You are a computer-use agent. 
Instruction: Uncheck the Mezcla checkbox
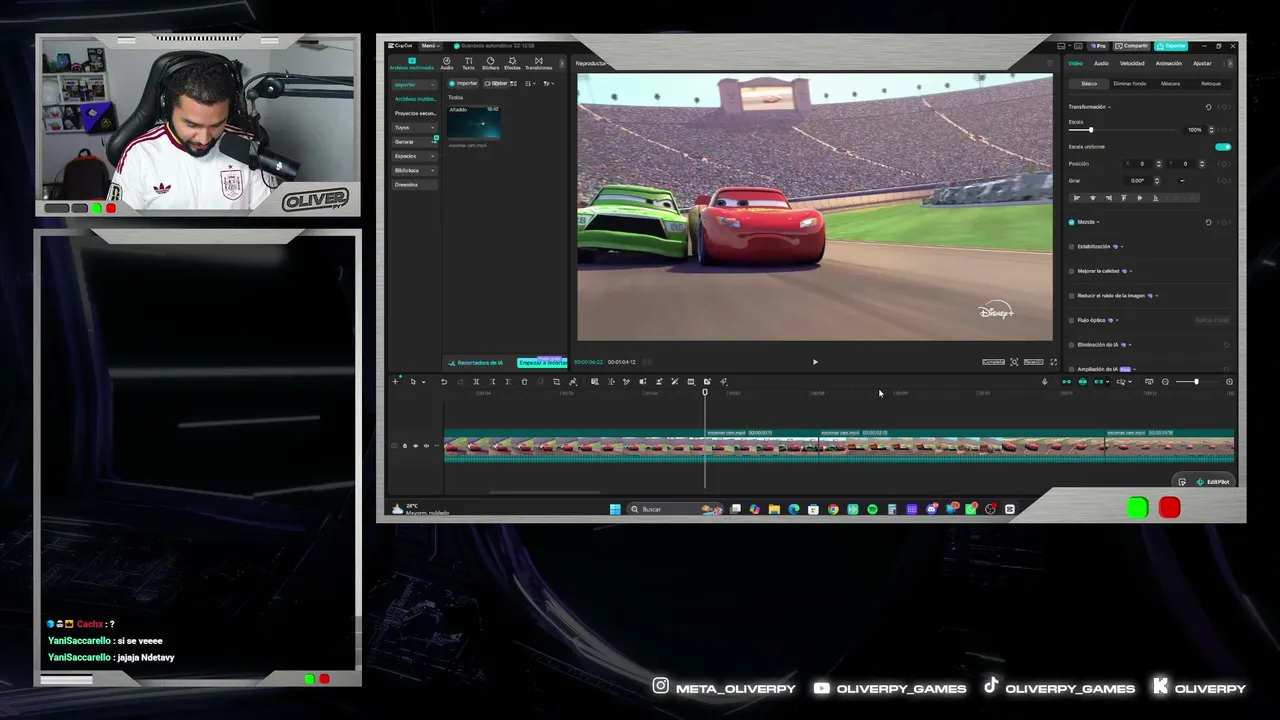(x=1072, y=222)
